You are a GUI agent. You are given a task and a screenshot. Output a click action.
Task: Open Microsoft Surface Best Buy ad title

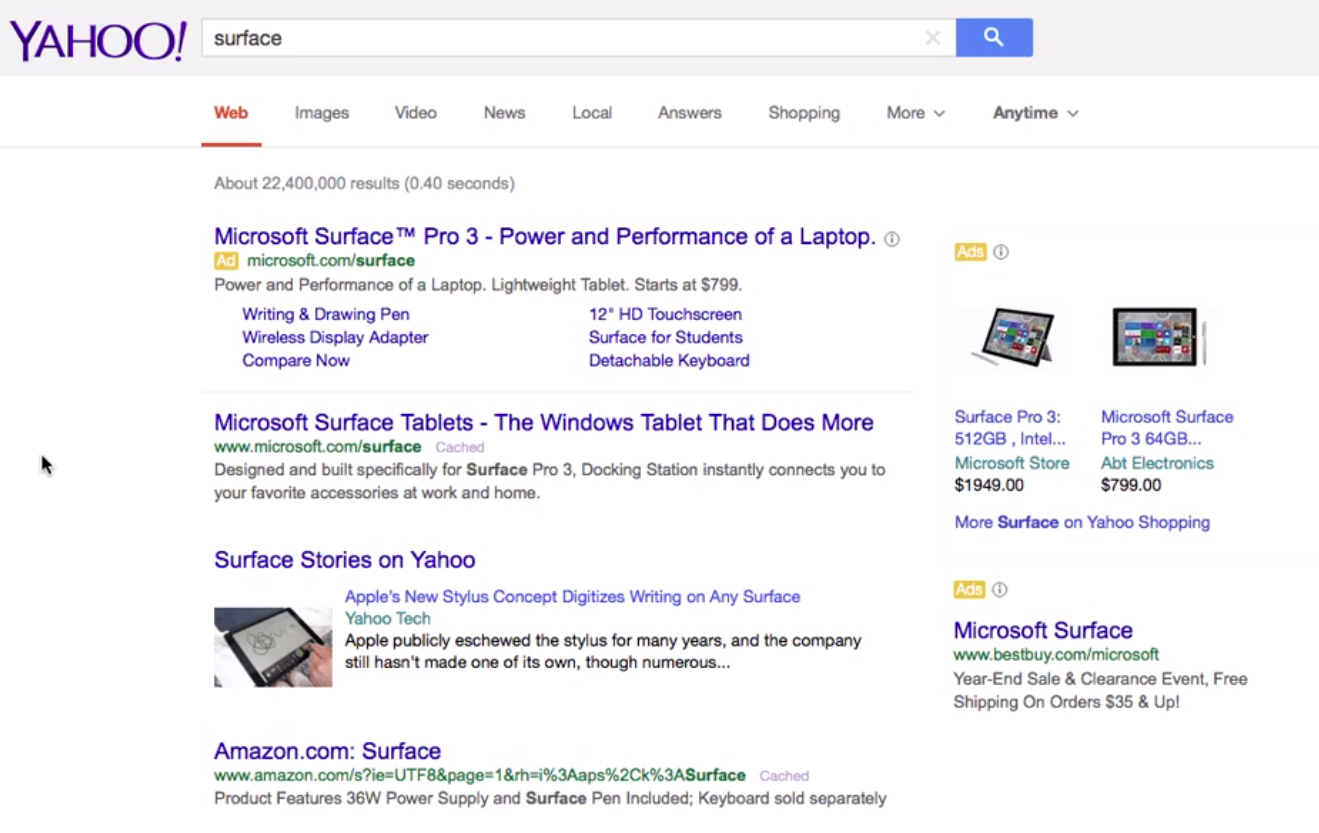[x=1043, y=631]
